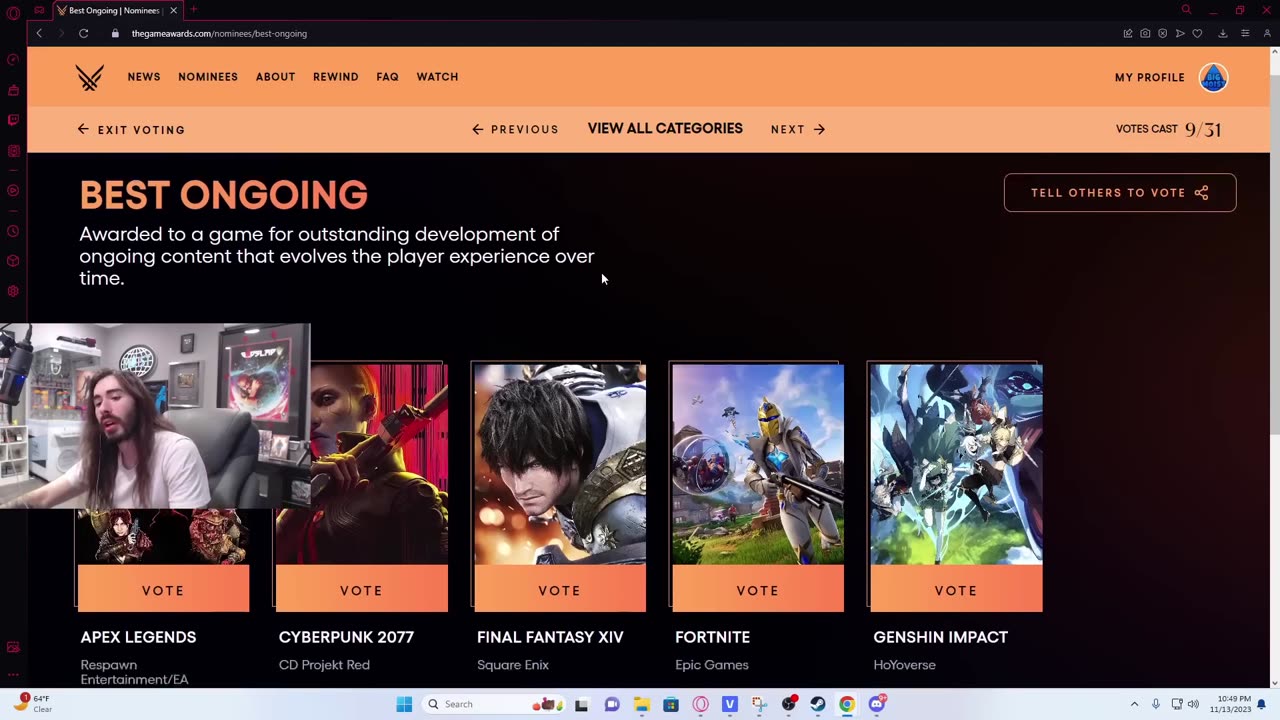The width and height of the screenshot is (1280, 720).
Task: Open the REWIND menu item
Action: (336, 77)
